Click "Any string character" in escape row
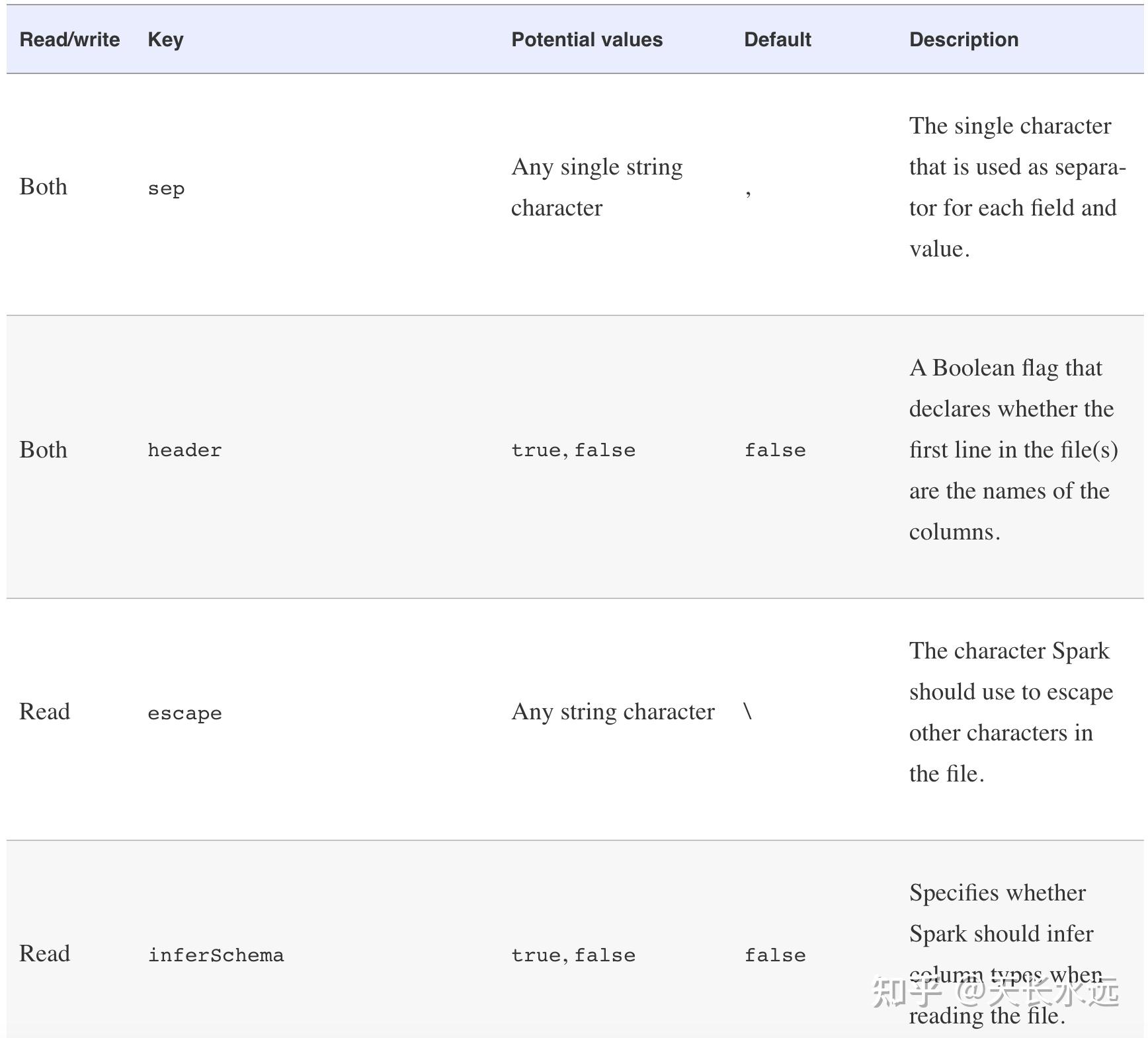1148x1038 pixels. point(612,711)
